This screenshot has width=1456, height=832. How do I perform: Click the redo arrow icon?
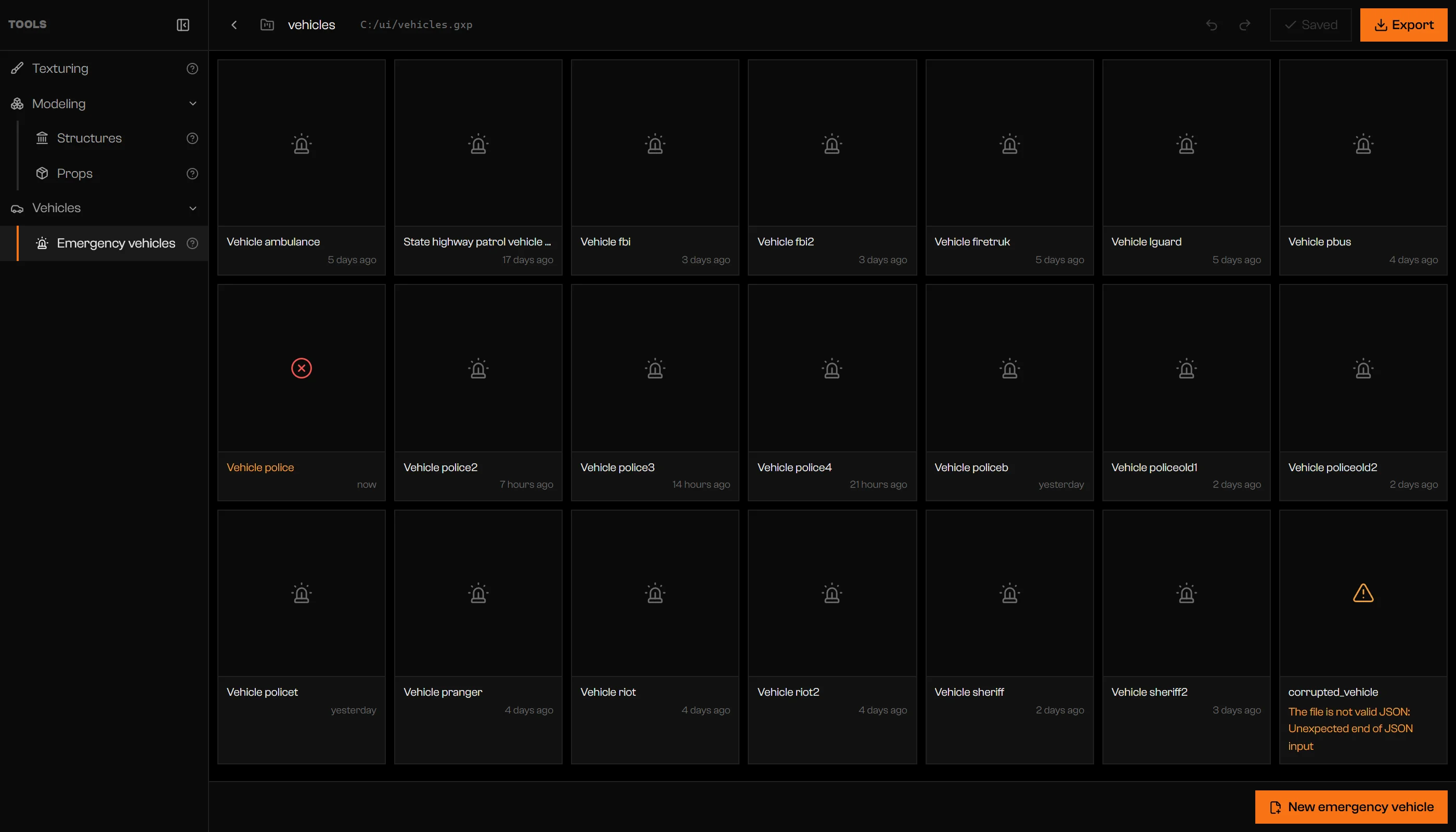click(1244, 24)
